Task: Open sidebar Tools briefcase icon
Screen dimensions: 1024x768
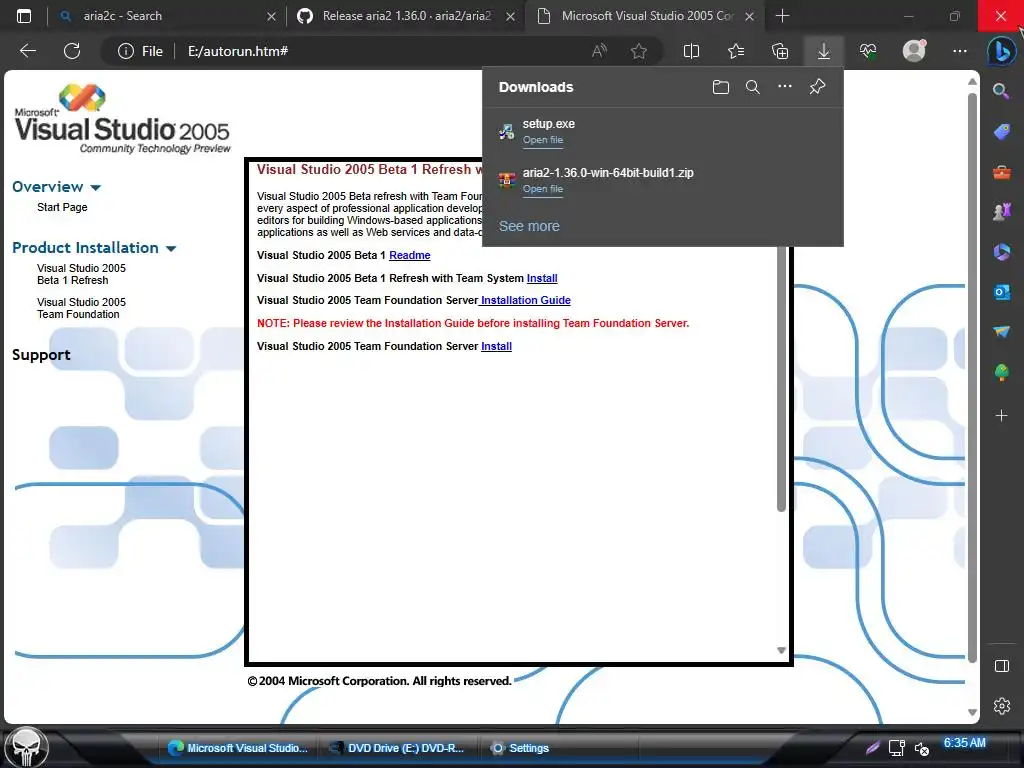Action: click(1001, 172)
